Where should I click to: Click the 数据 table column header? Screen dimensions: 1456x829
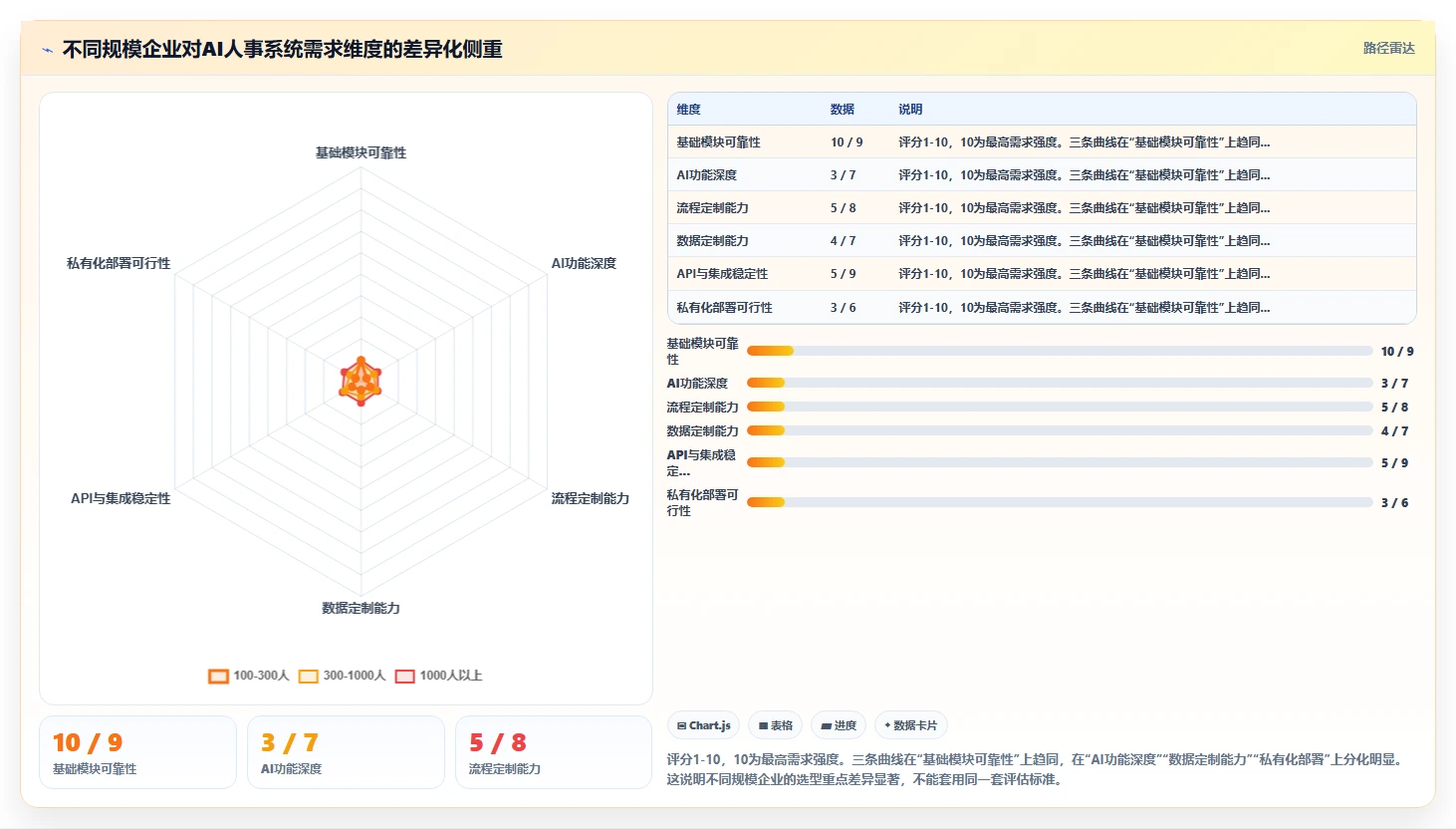[x=843, y=110]
